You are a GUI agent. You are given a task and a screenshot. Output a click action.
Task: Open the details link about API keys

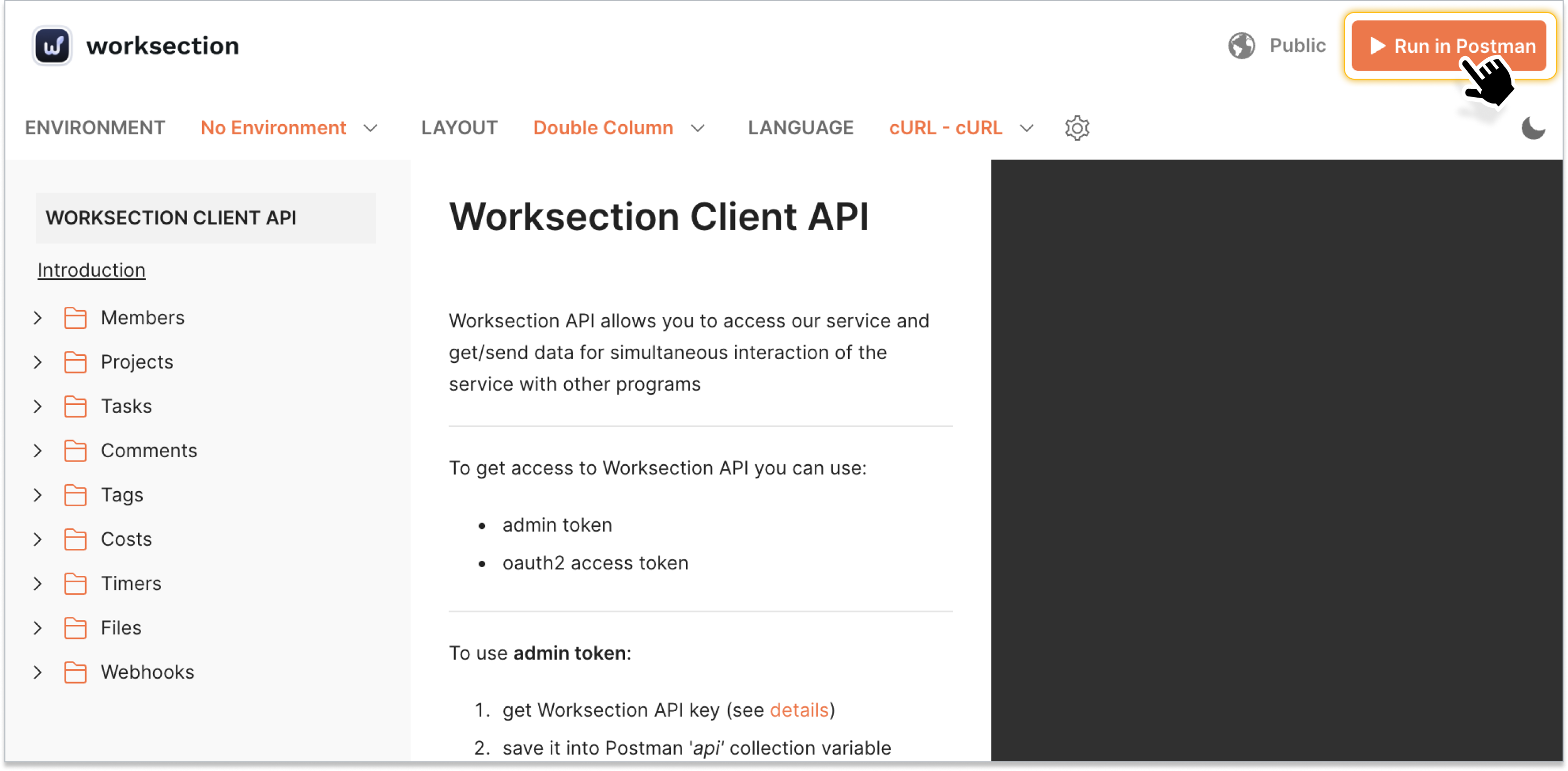pos(800,710)
